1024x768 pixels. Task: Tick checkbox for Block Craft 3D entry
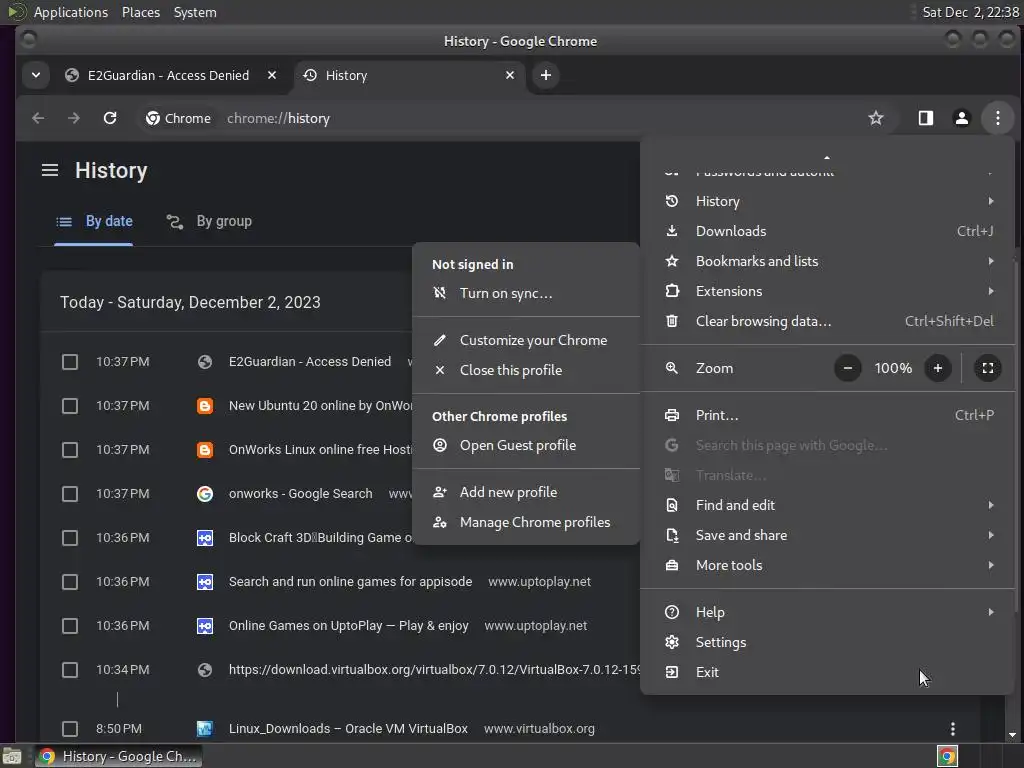(70, 538)
